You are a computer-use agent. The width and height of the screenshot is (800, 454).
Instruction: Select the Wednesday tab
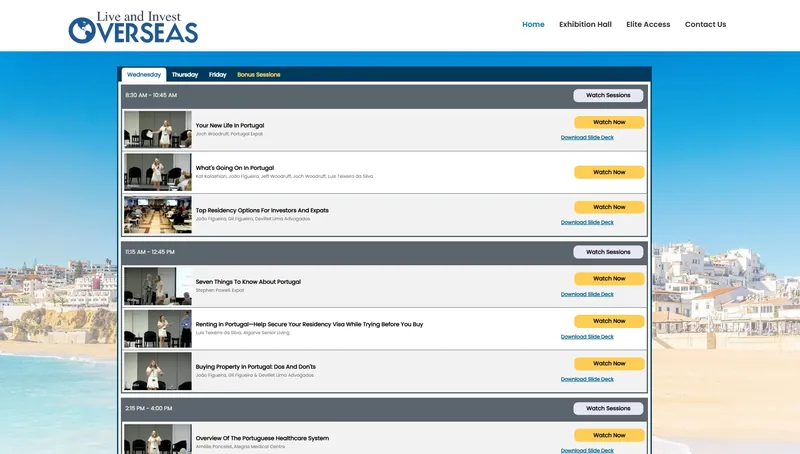(144, 74)
